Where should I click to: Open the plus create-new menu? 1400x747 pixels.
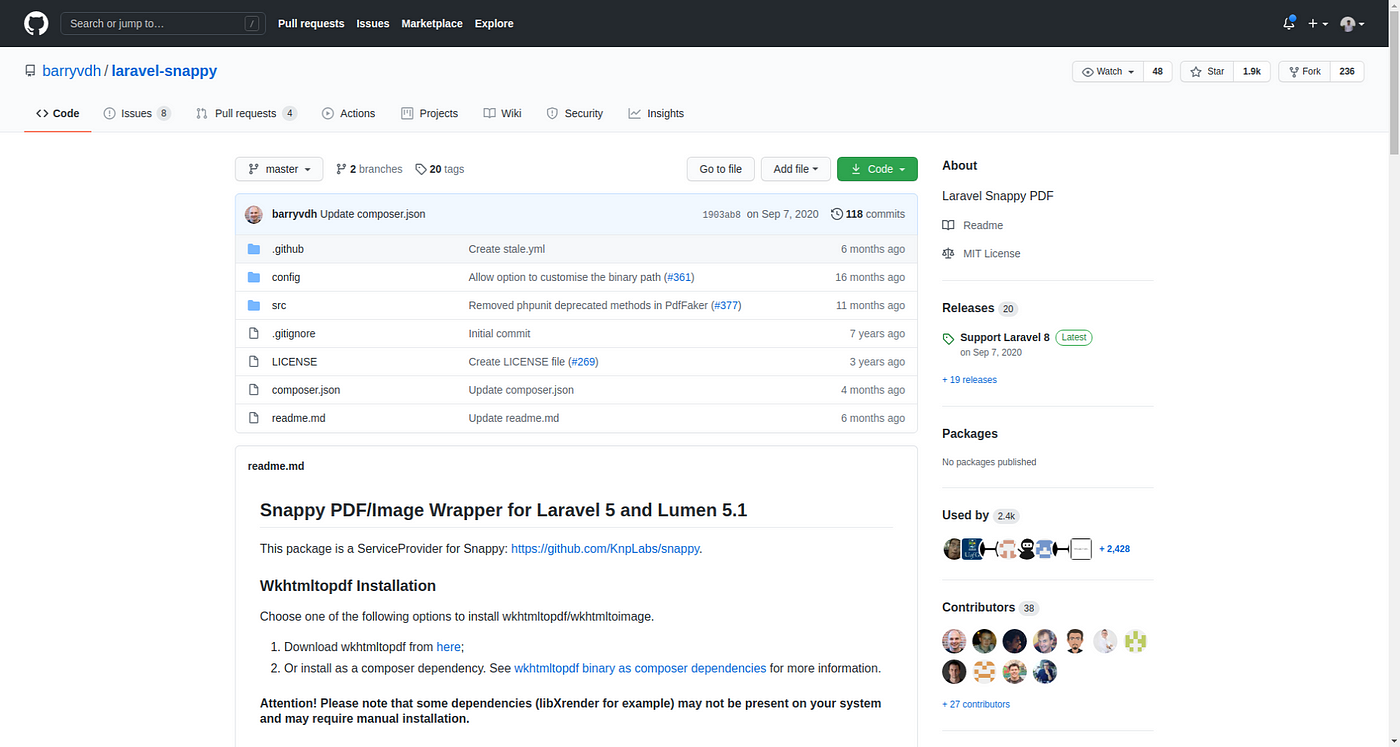click(1318, 23)
